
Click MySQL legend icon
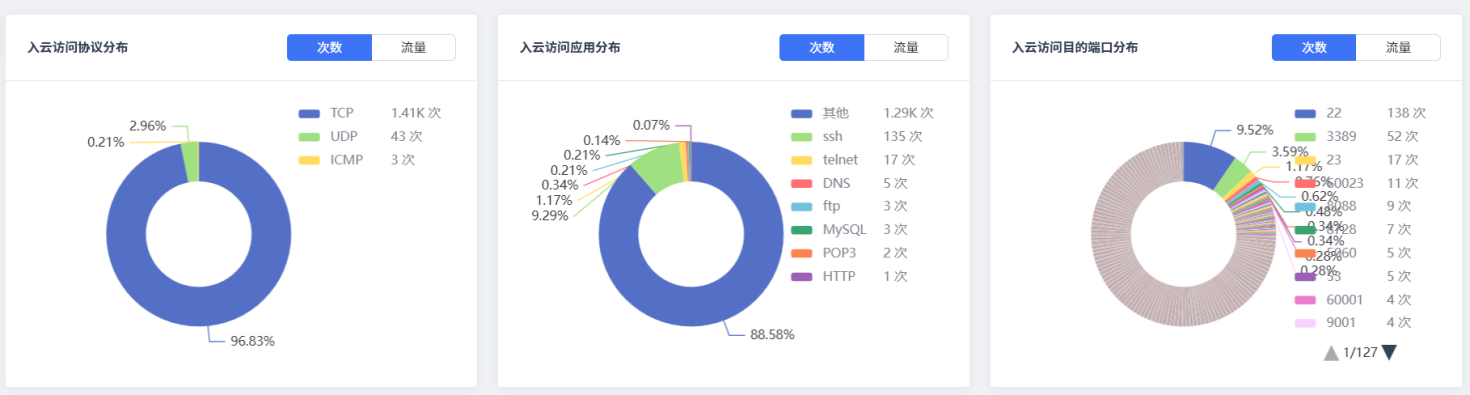point(801,229)
